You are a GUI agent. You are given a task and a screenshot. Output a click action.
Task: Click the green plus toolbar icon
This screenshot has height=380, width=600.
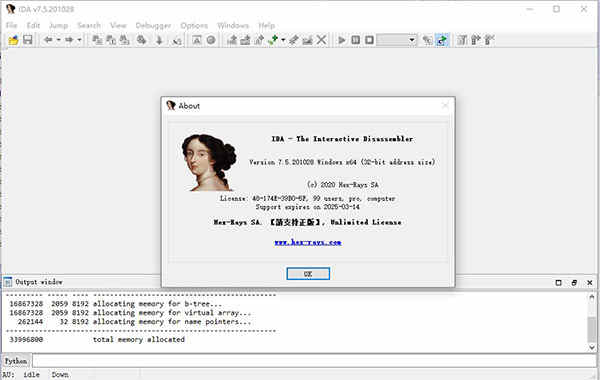pos(273,40)
